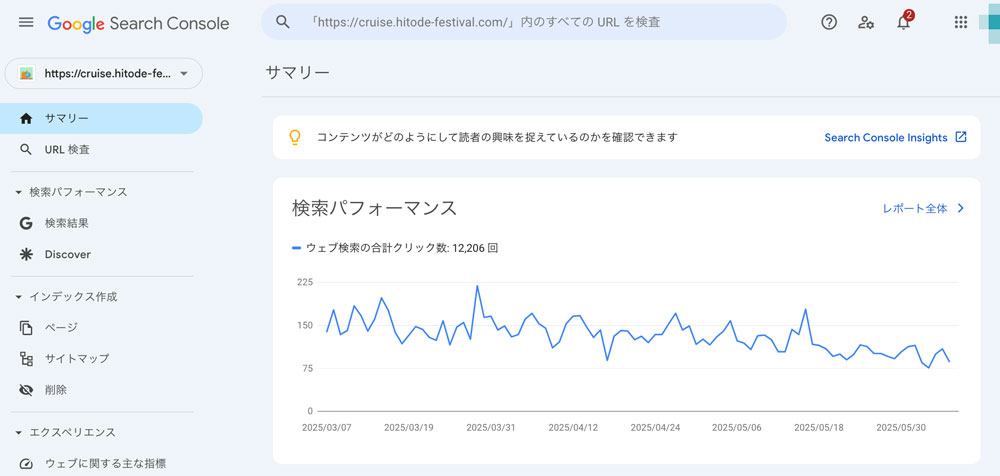Open URL 検査 in the sidebar
The width and height of the screenshot is (1000, 476).
[67, 150]
